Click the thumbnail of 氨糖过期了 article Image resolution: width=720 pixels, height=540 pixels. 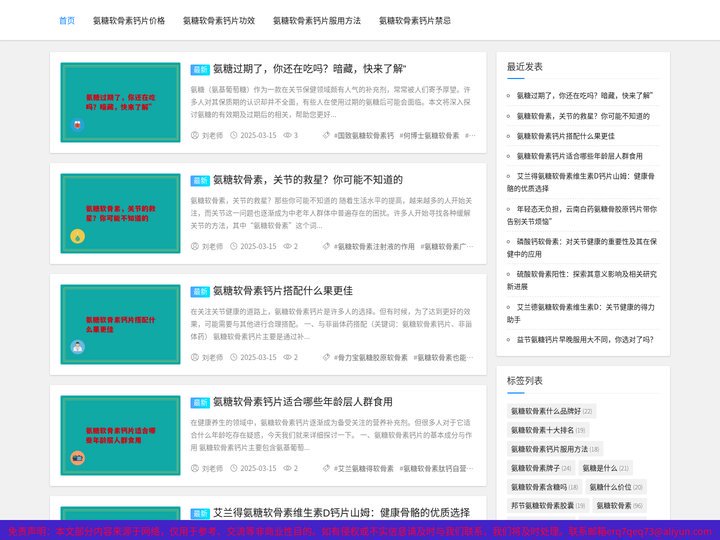coord(120,102)
